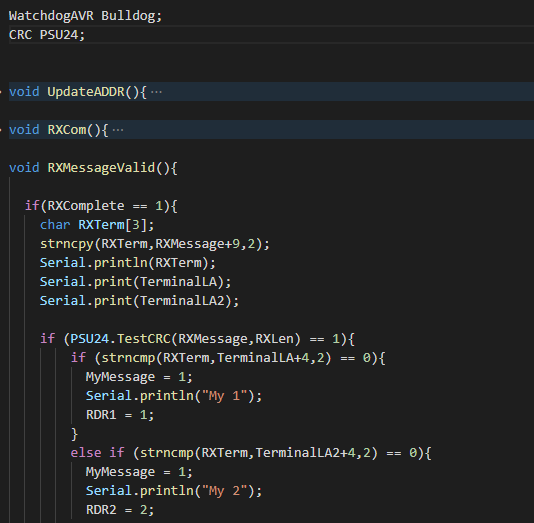Image resolution: width=534 pixels, height=523 pixels.
Task: Click the strncpy function call
Action: [155, 244]
